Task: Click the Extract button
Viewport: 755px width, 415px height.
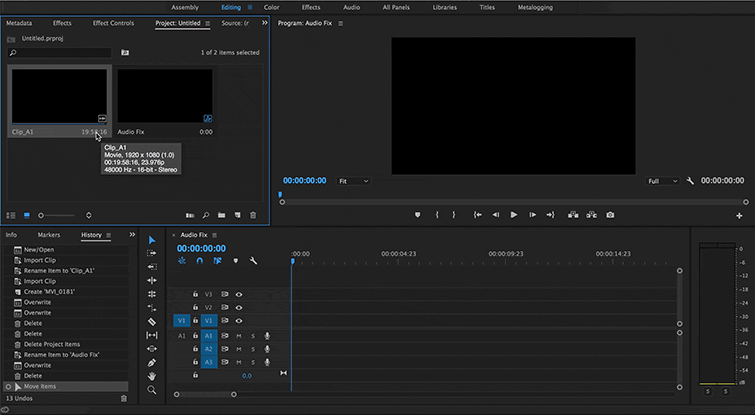Action: click(x=591, y=215)
